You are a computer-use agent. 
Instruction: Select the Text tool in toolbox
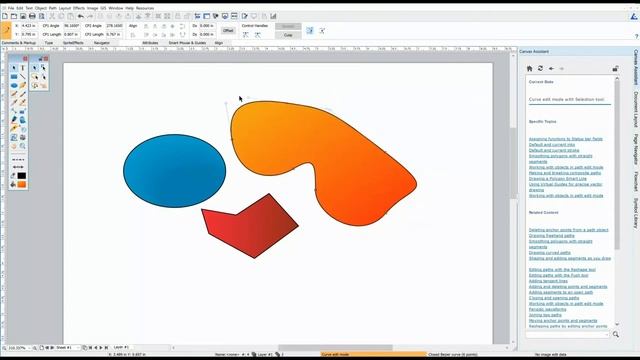[22, 68]
